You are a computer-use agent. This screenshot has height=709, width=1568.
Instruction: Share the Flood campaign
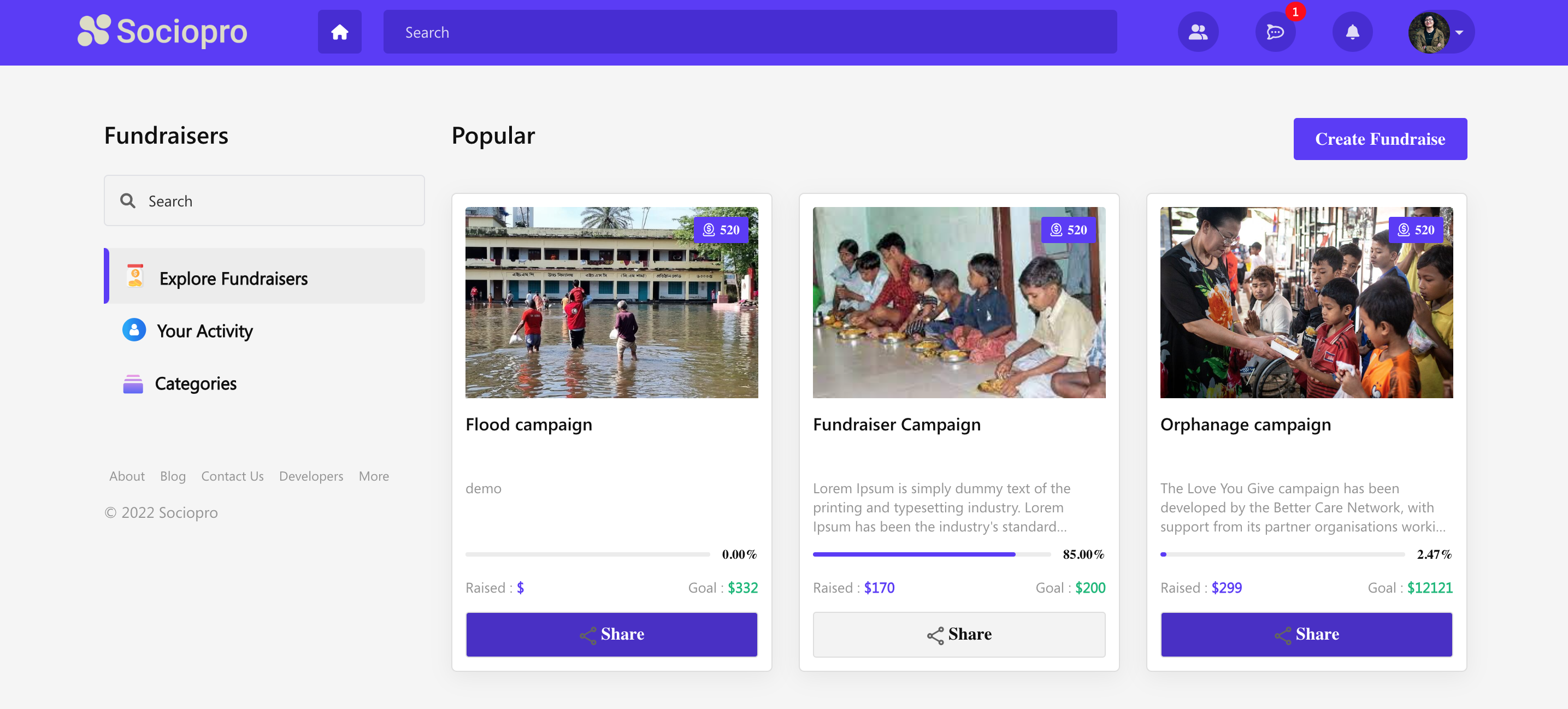click(611, 634)
